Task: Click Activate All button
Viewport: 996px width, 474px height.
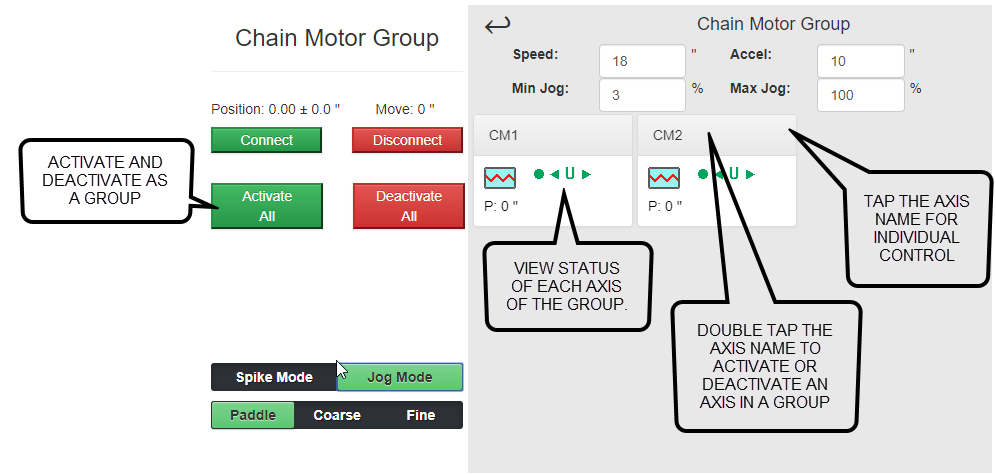Action: 267,206
